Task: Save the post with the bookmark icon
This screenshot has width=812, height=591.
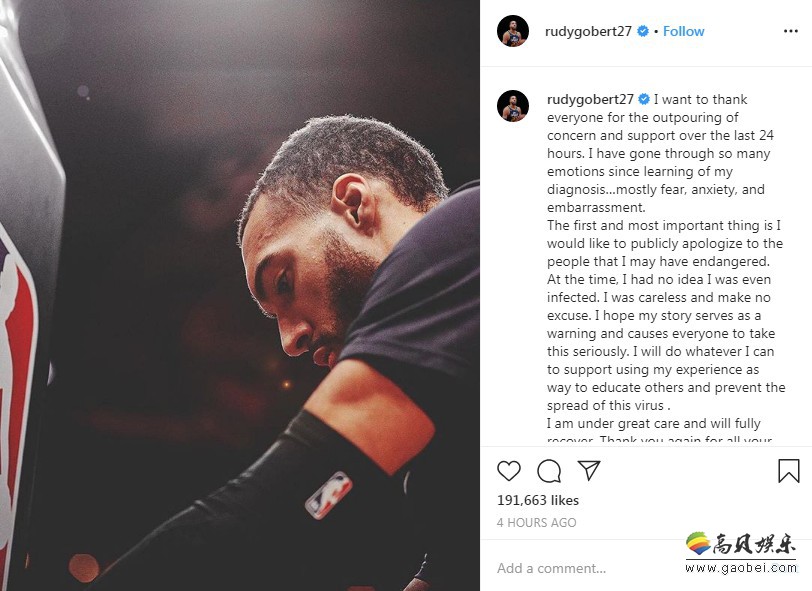Action: point(789,471)
